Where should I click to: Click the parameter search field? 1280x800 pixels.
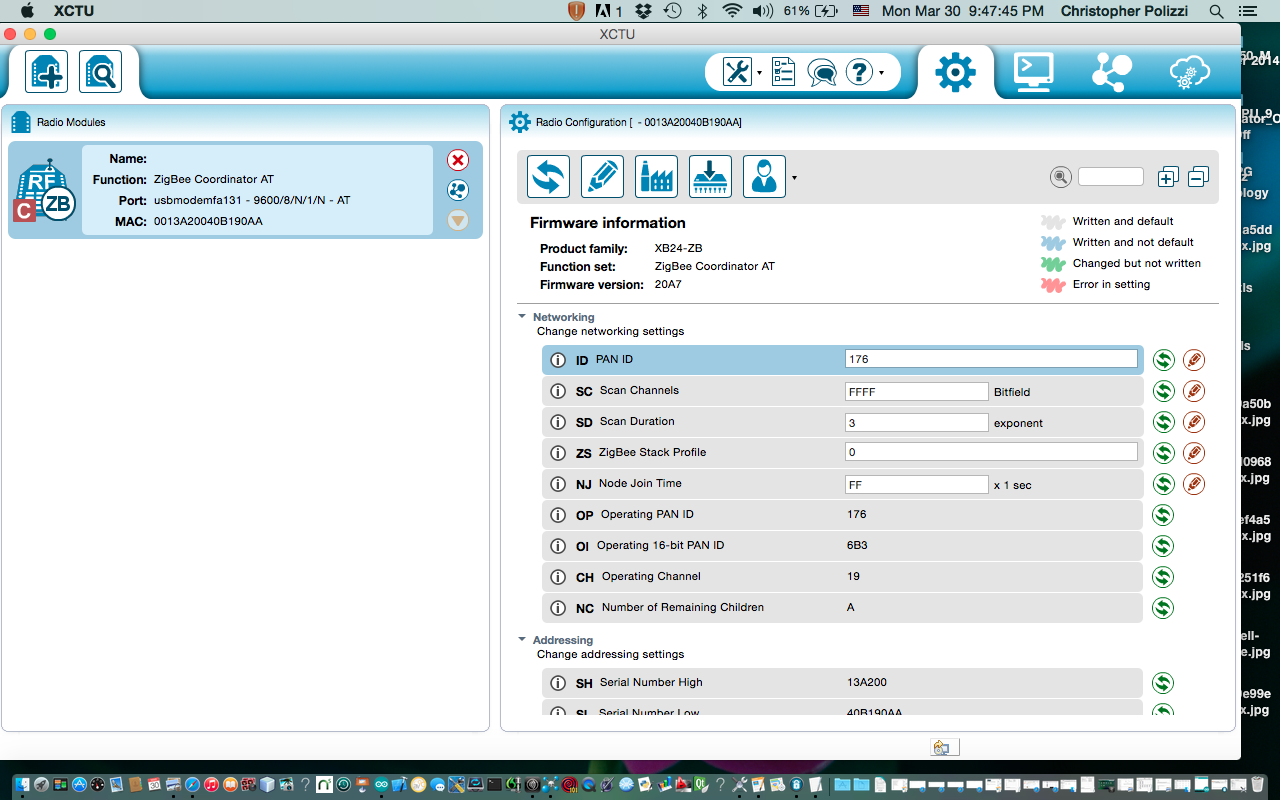1110,177
